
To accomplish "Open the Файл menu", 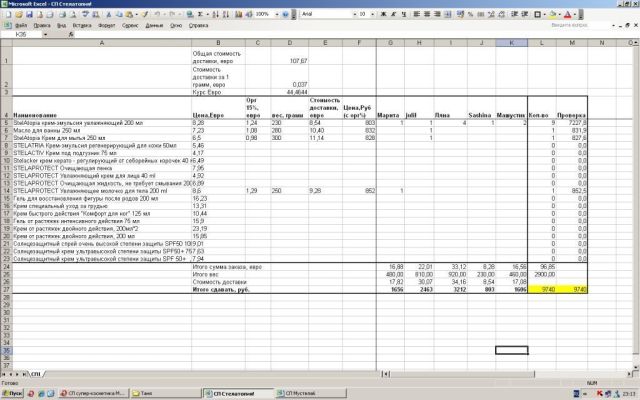I will point(20,25).
